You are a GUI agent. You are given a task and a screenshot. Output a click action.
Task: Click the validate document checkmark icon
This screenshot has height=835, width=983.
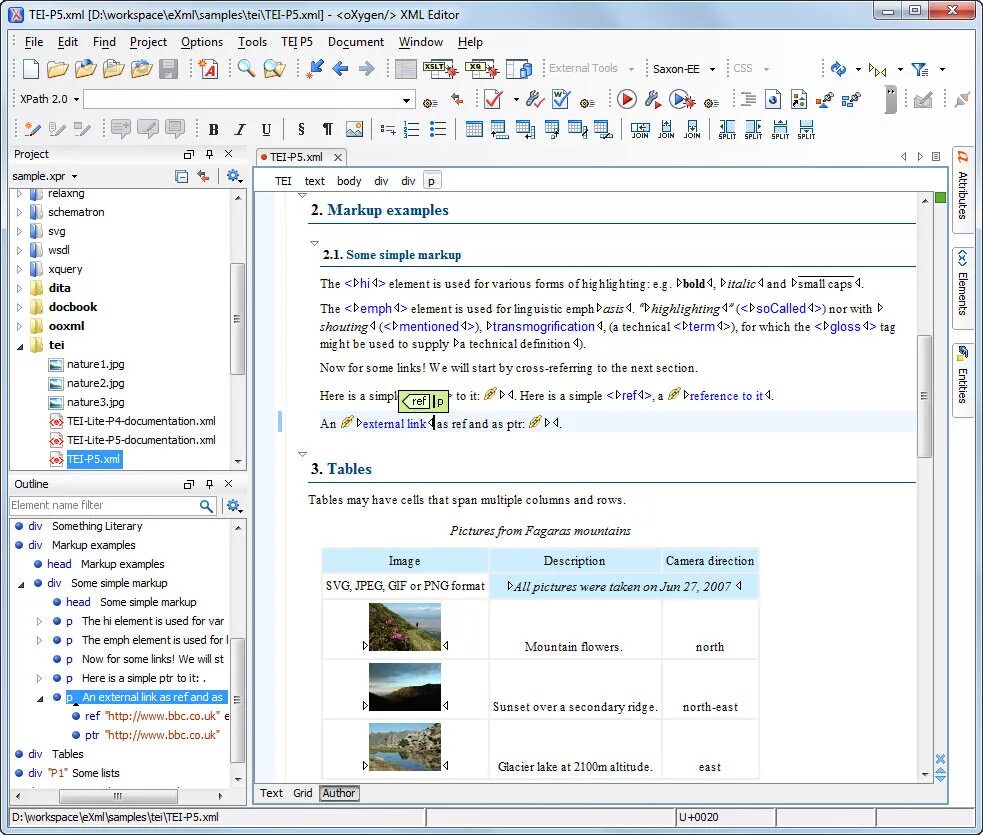(493, 99)
